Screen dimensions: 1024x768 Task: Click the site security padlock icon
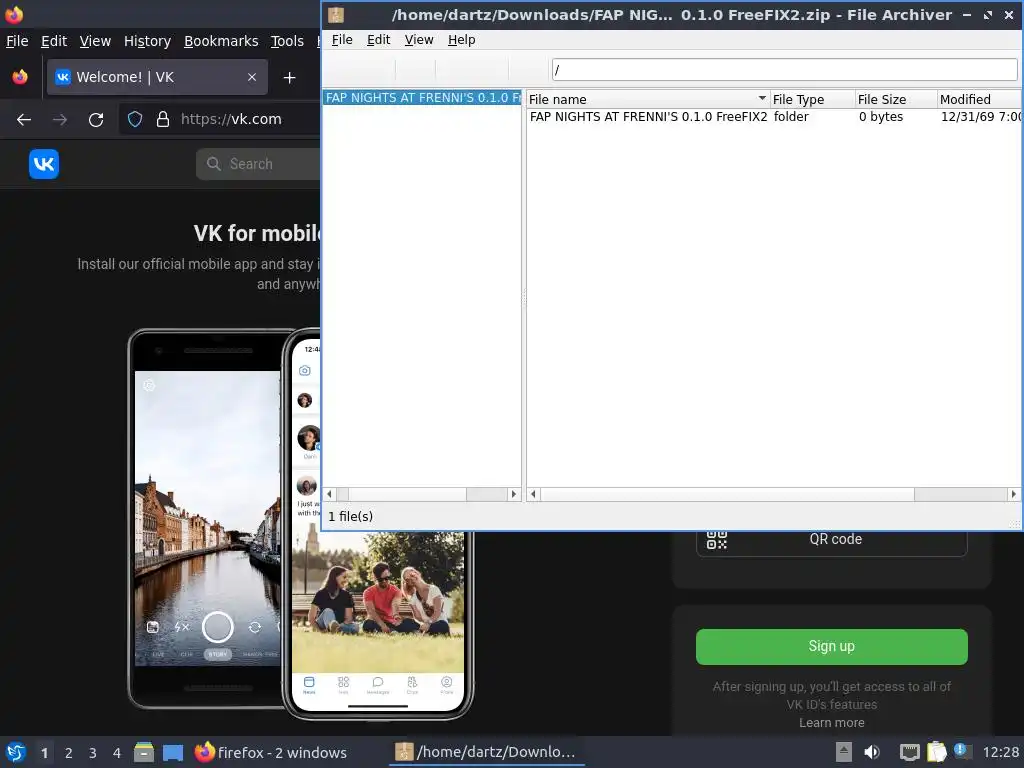coord(163,120)
